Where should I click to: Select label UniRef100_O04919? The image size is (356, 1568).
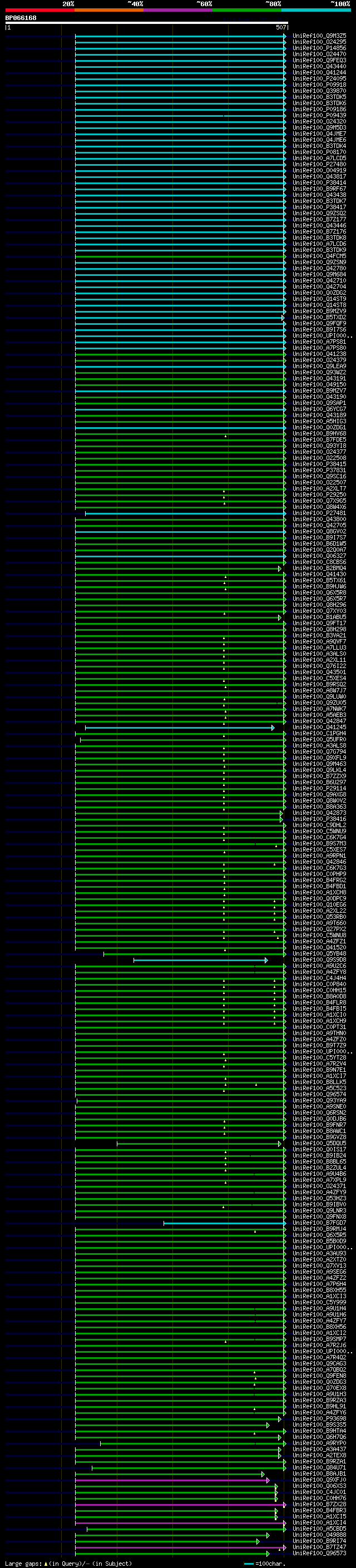point(319,170)
